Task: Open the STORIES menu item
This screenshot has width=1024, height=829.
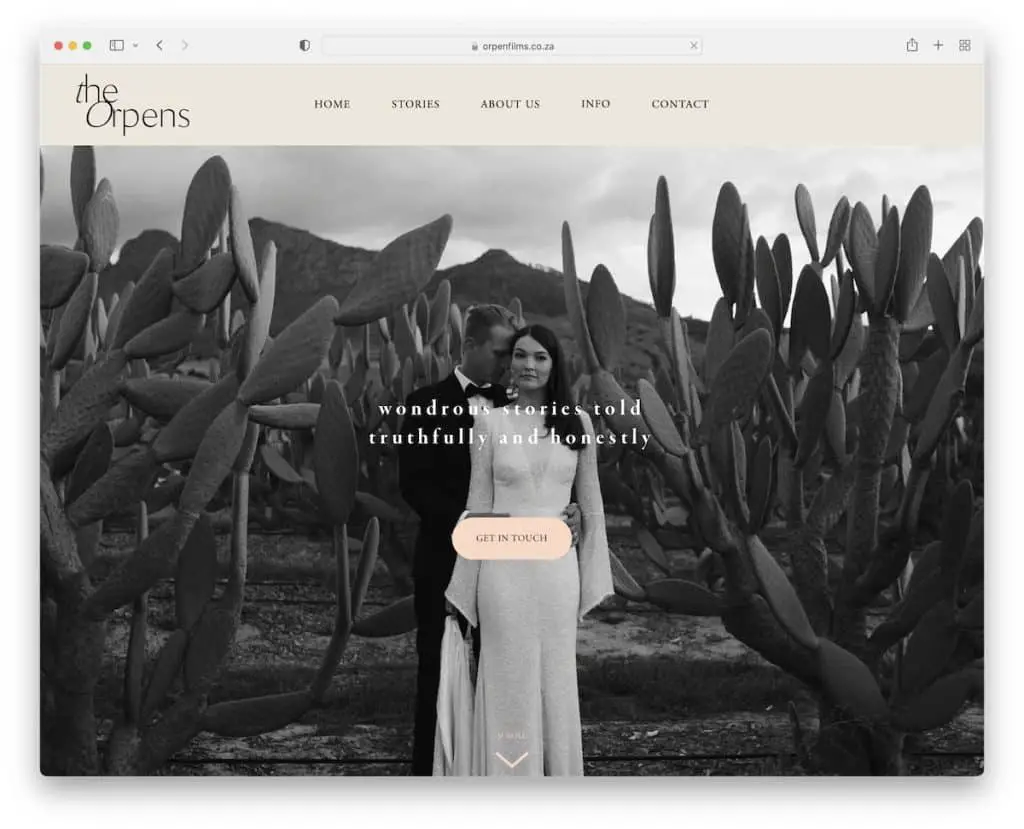Action: click(x=415, y=104)
